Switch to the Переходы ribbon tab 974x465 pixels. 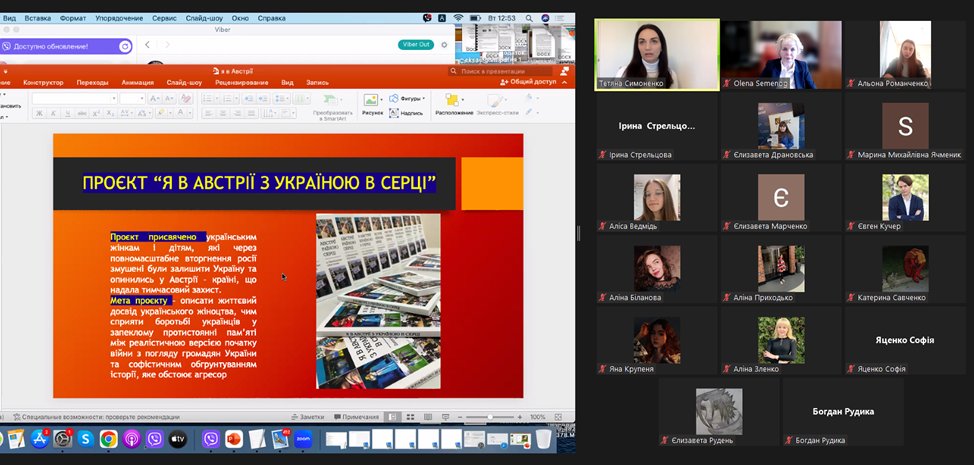pyautogui.click(x=93, y=83)
